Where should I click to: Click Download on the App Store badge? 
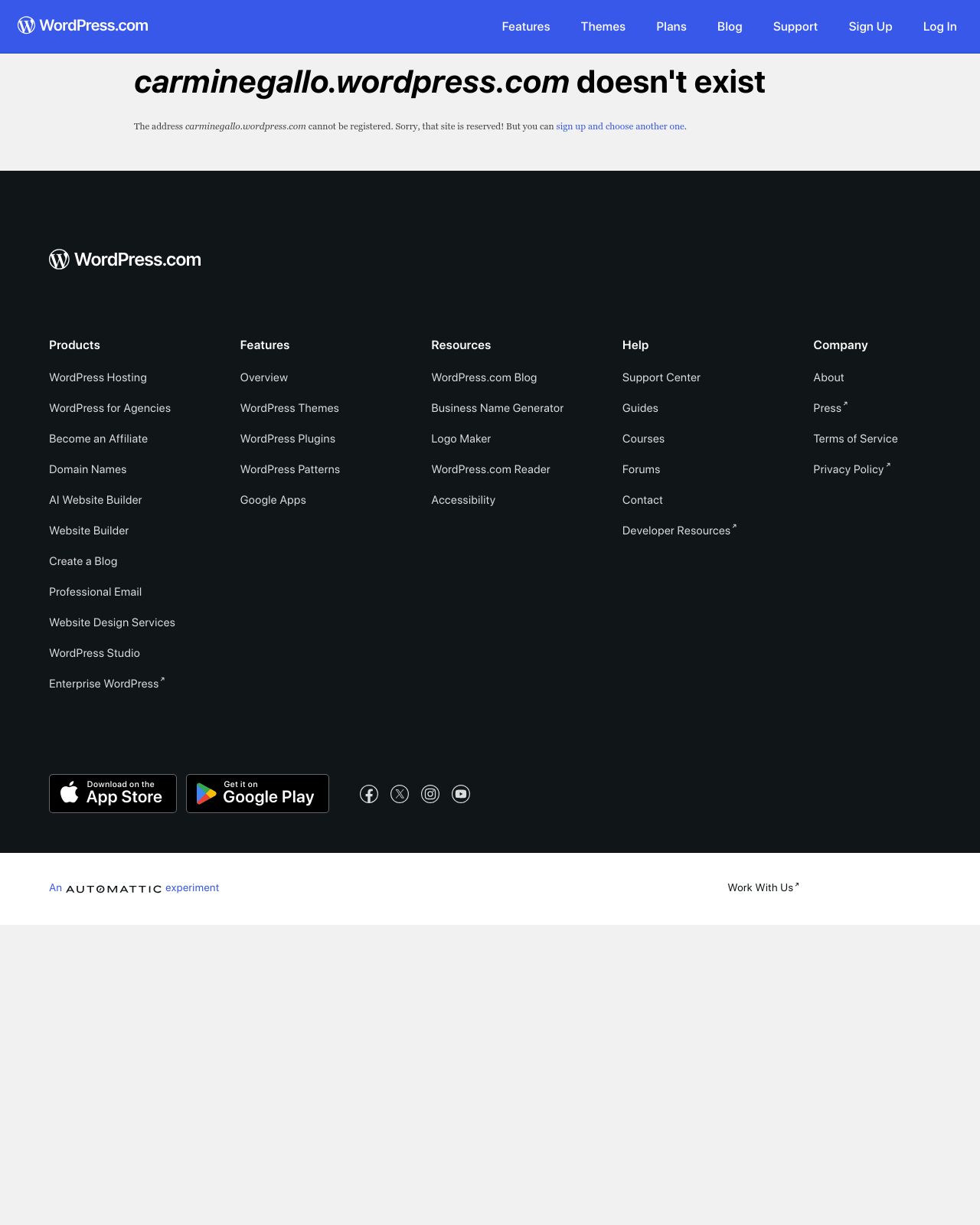(x=113, y=793)
